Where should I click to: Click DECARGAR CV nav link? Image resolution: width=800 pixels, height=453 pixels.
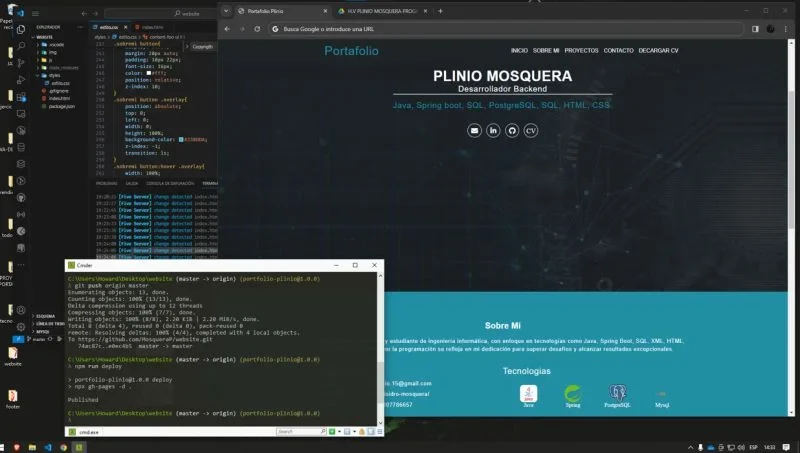tap(658, 51)
